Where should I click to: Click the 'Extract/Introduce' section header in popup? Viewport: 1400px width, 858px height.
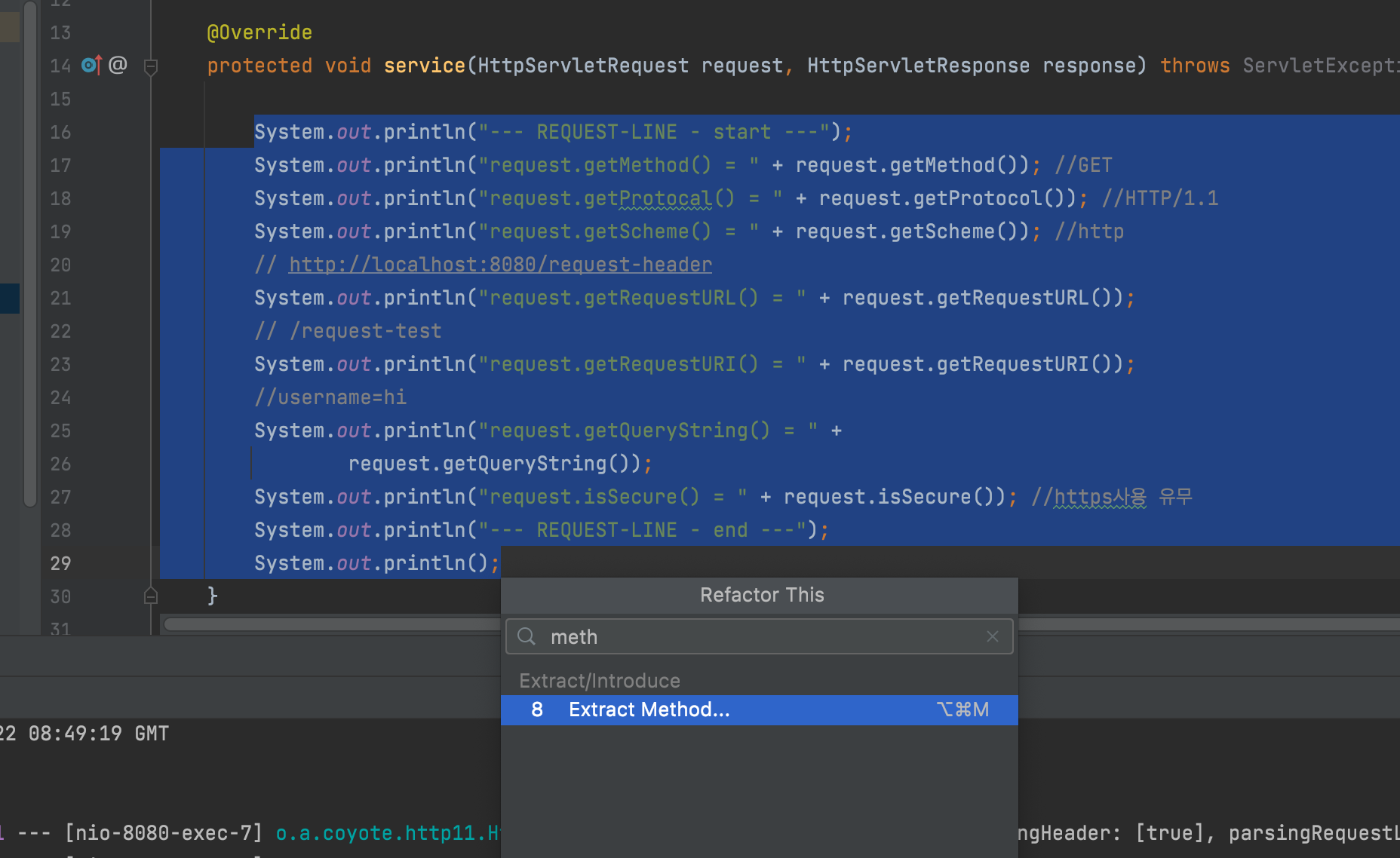click(x=600, y=681)
